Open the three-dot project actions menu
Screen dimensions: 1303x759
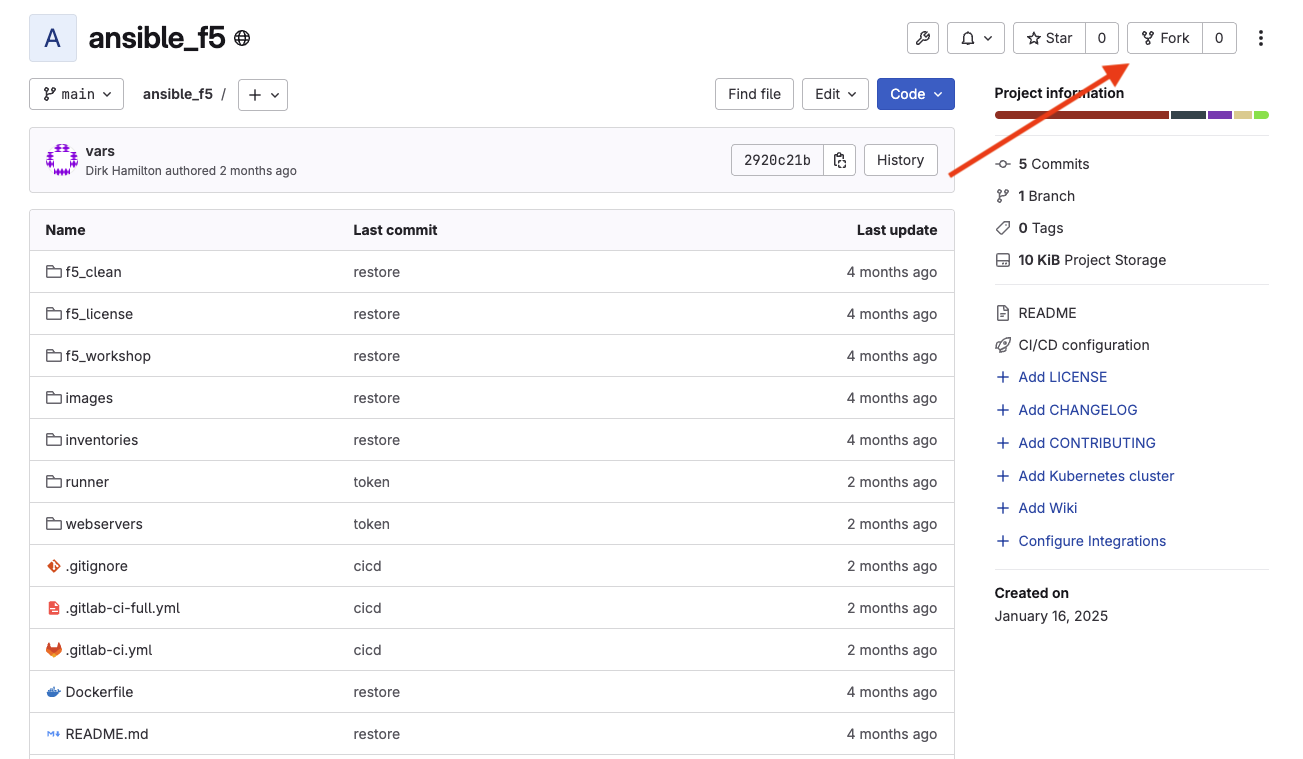pyautogui.click(x=1261, y=38)
